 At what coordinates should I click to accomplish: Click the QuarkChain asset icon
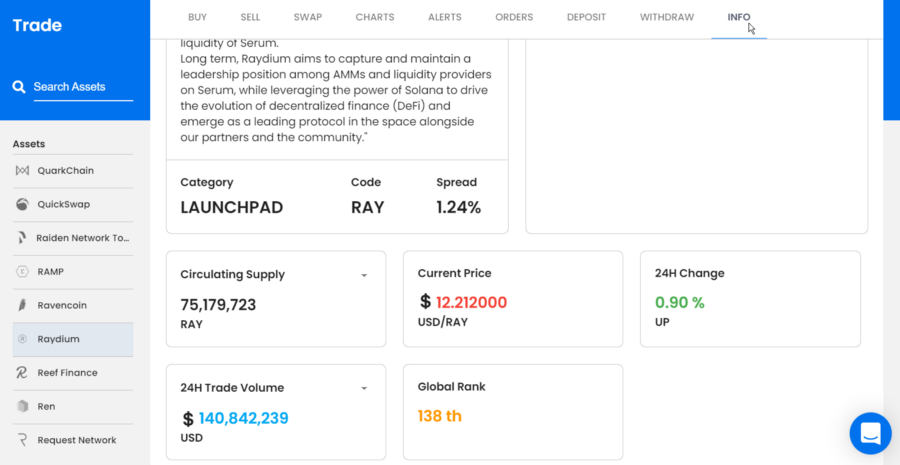click(x=22, y=171)
